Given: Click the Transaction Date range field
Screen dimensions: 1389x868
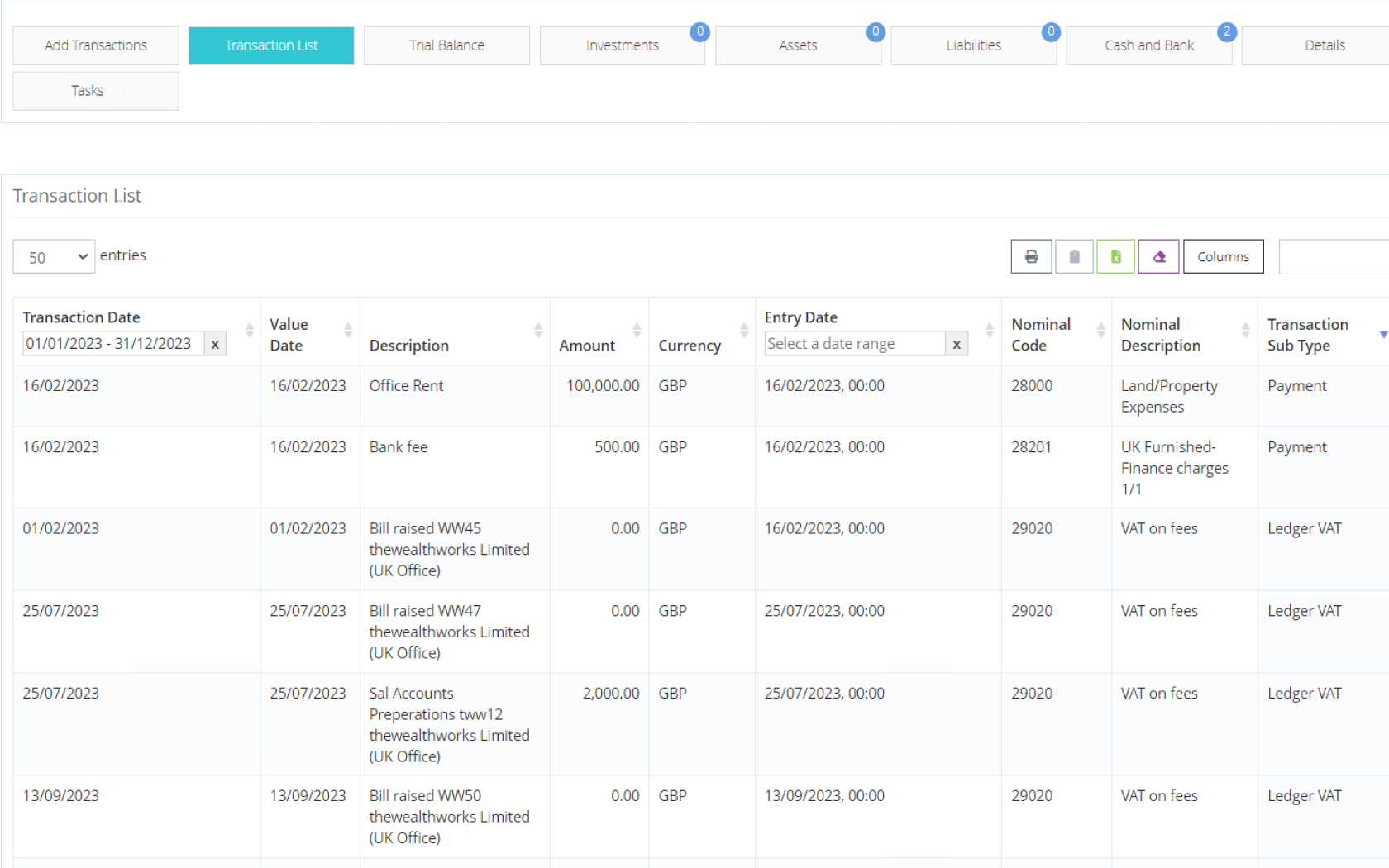Looking at the screenshot, I should point(112,344).
